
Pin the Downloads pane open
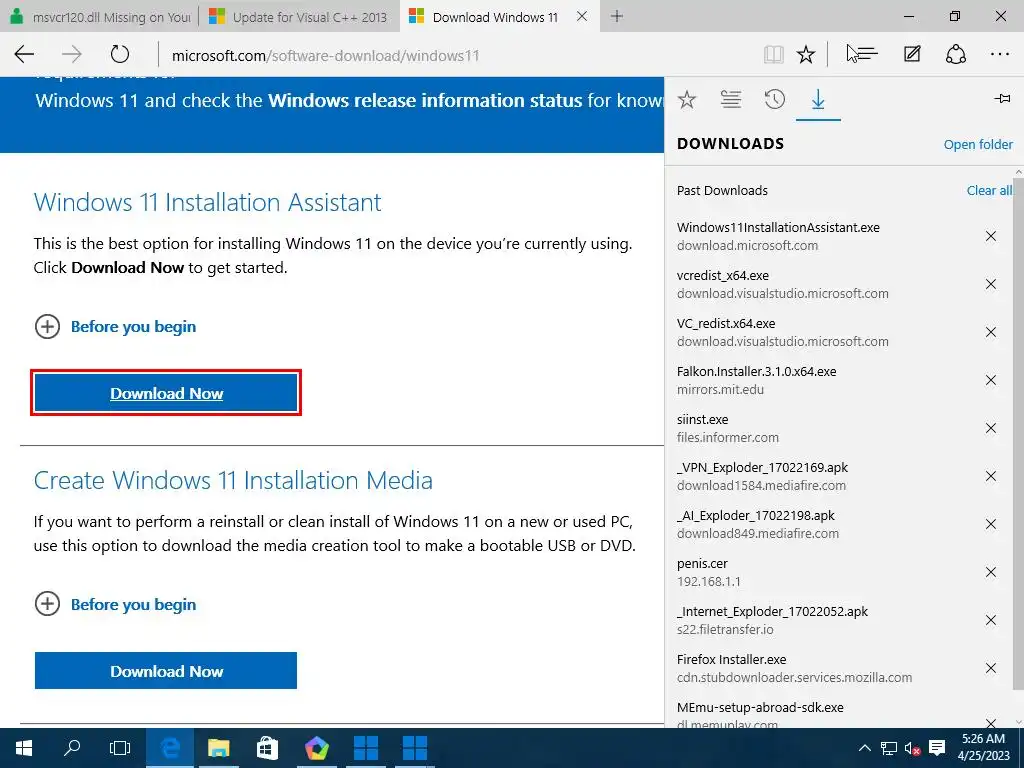(x=1002, y=99)
